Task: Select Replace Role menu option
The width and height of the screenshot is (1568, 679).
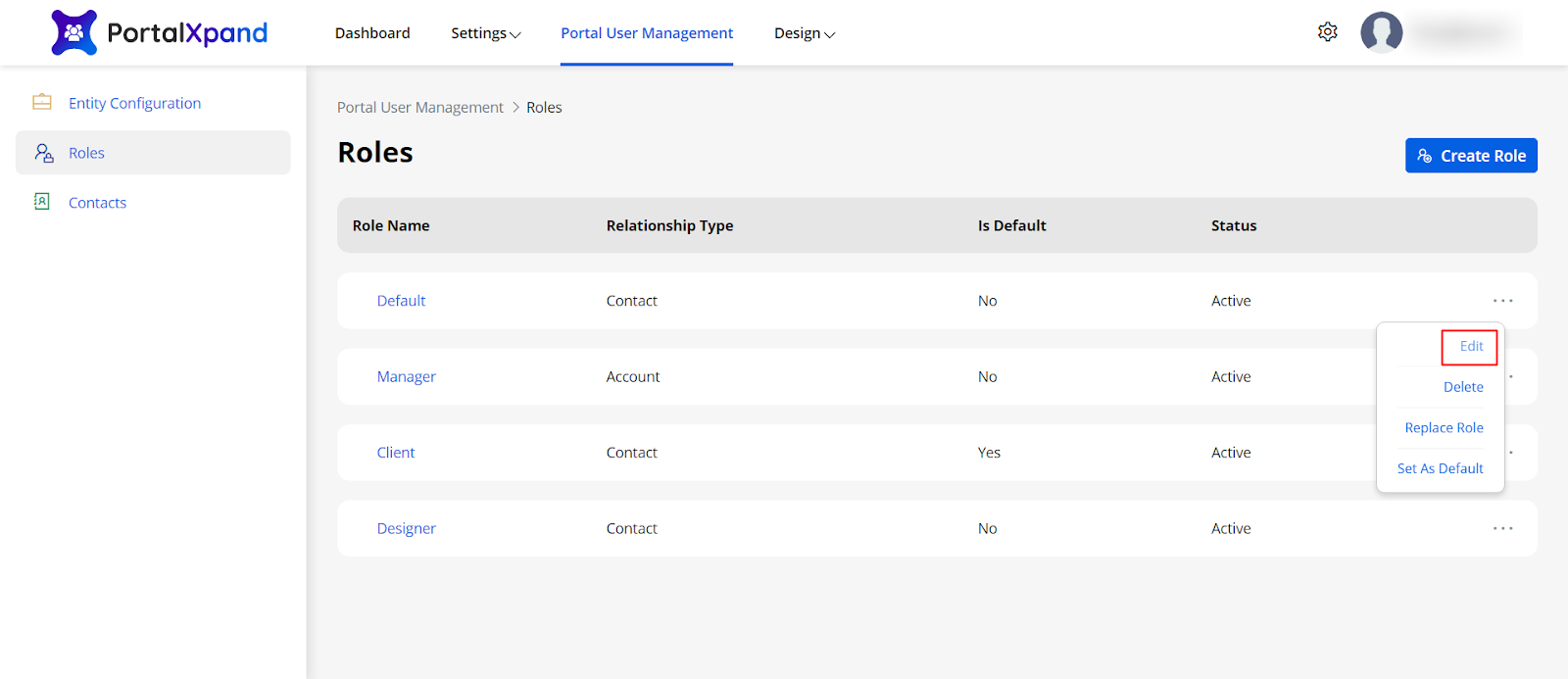Action: click(1444, 428)
